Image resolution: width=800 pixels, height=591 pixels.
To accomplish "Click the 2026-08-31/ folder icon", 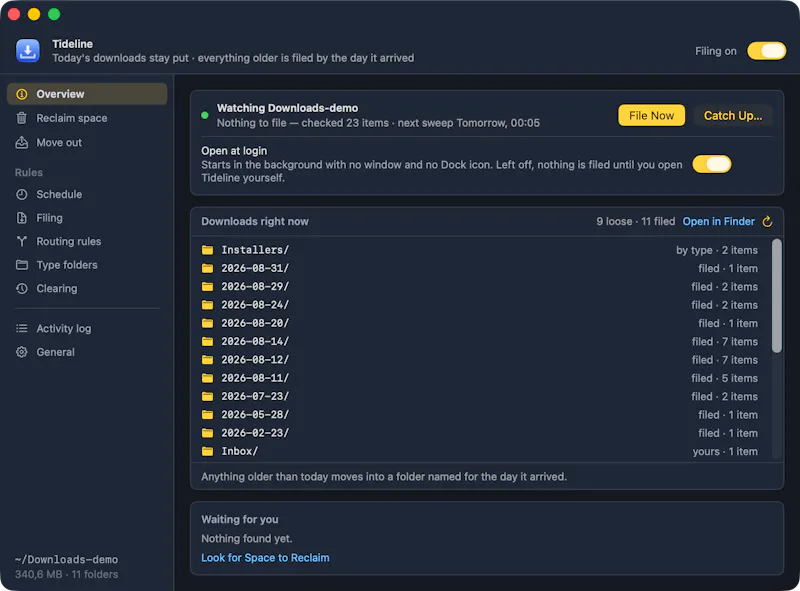I will pyautogui.click(x=207, y=268).
